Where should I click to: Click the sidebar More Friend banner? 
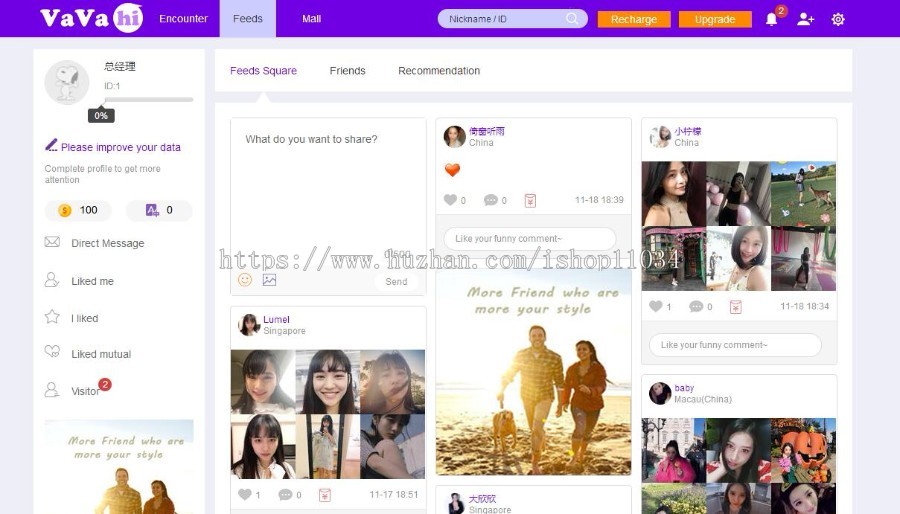click(119, 466)
